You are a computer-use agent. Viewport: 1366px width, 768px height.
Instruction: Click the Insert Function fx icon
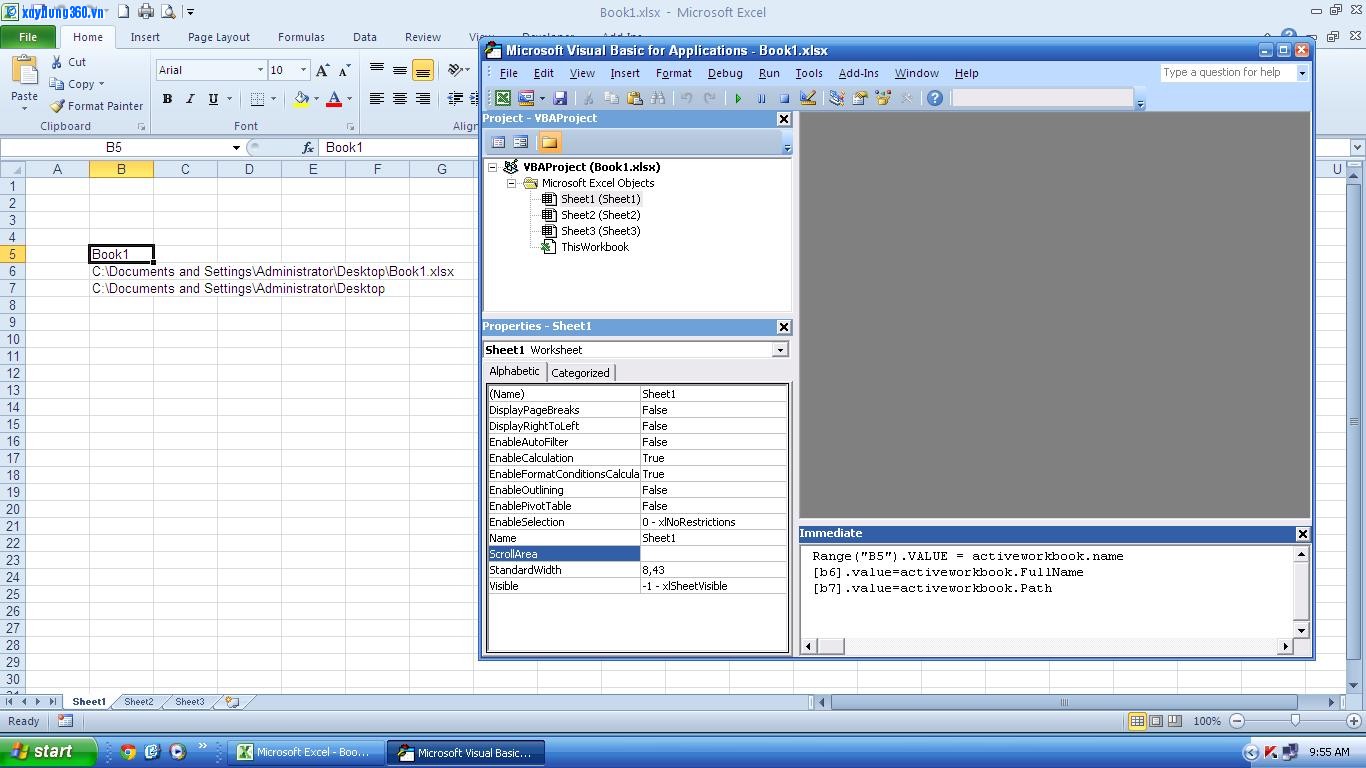coord(308,147)
